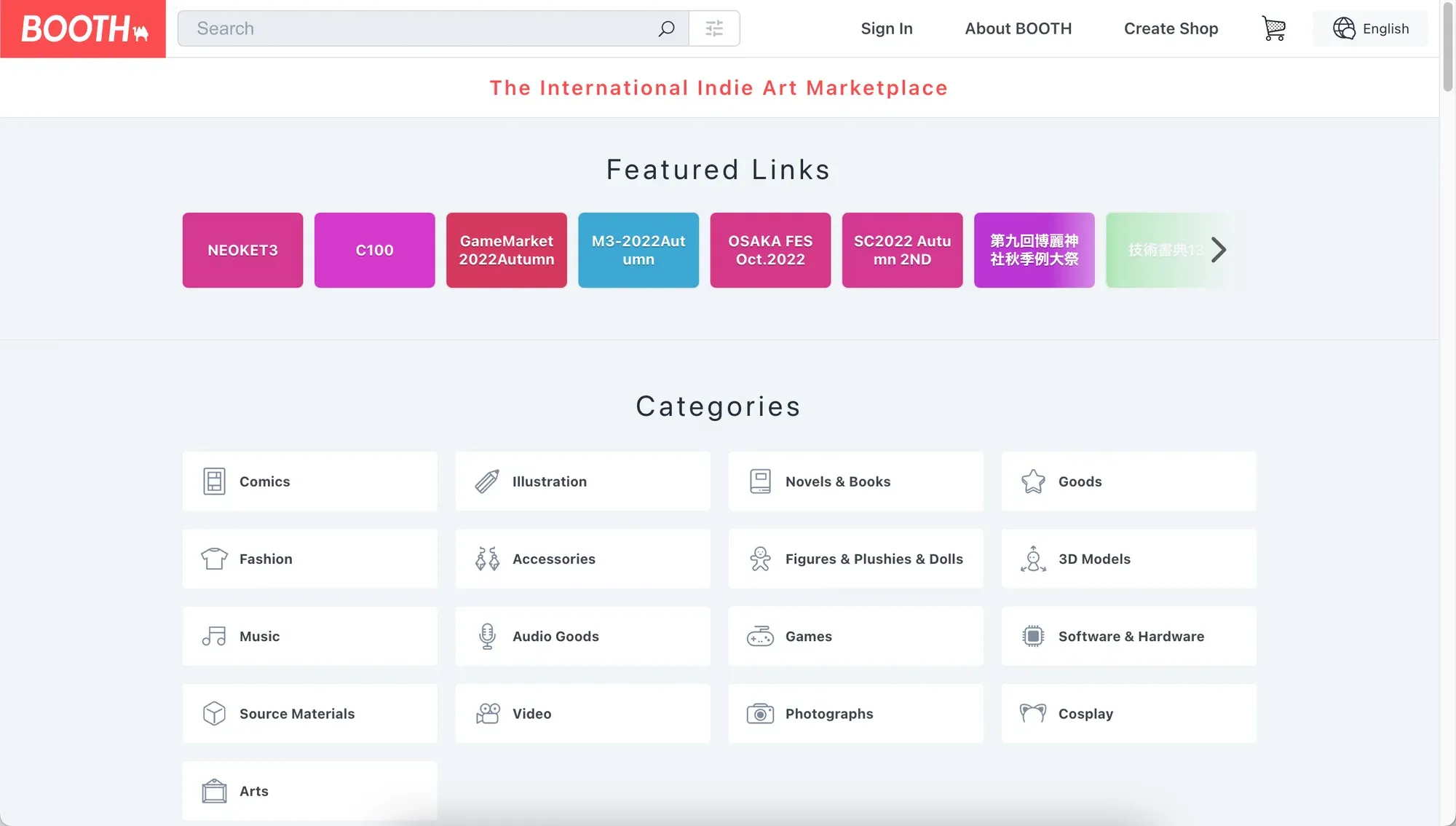This screenshot has height=826, width=1456.
Task: Click the Figures & Plushies doll icon
Action: coord(760,559)
